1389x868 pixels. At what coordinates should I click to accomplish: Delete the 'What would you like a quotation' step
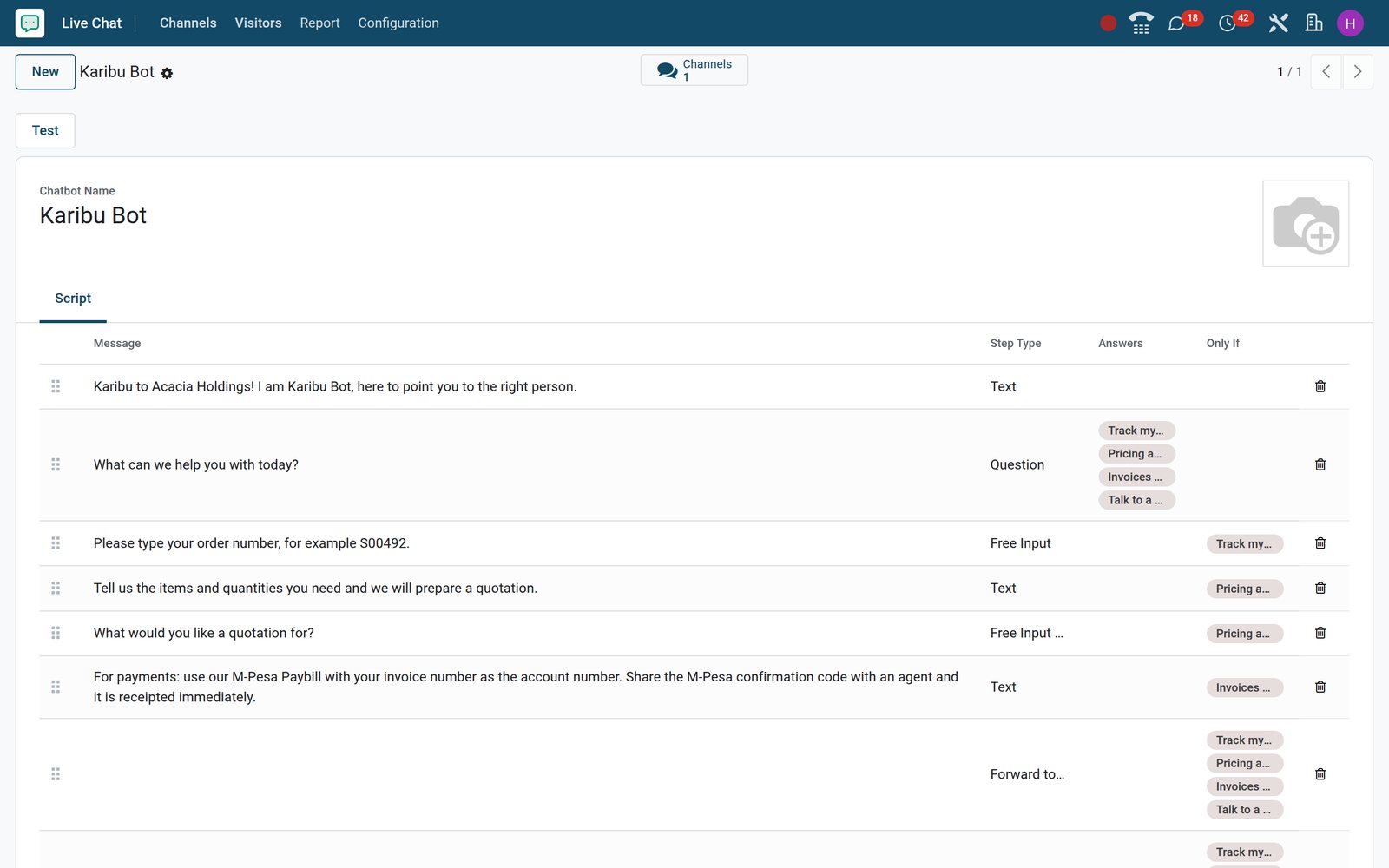tap(1320, 633)
